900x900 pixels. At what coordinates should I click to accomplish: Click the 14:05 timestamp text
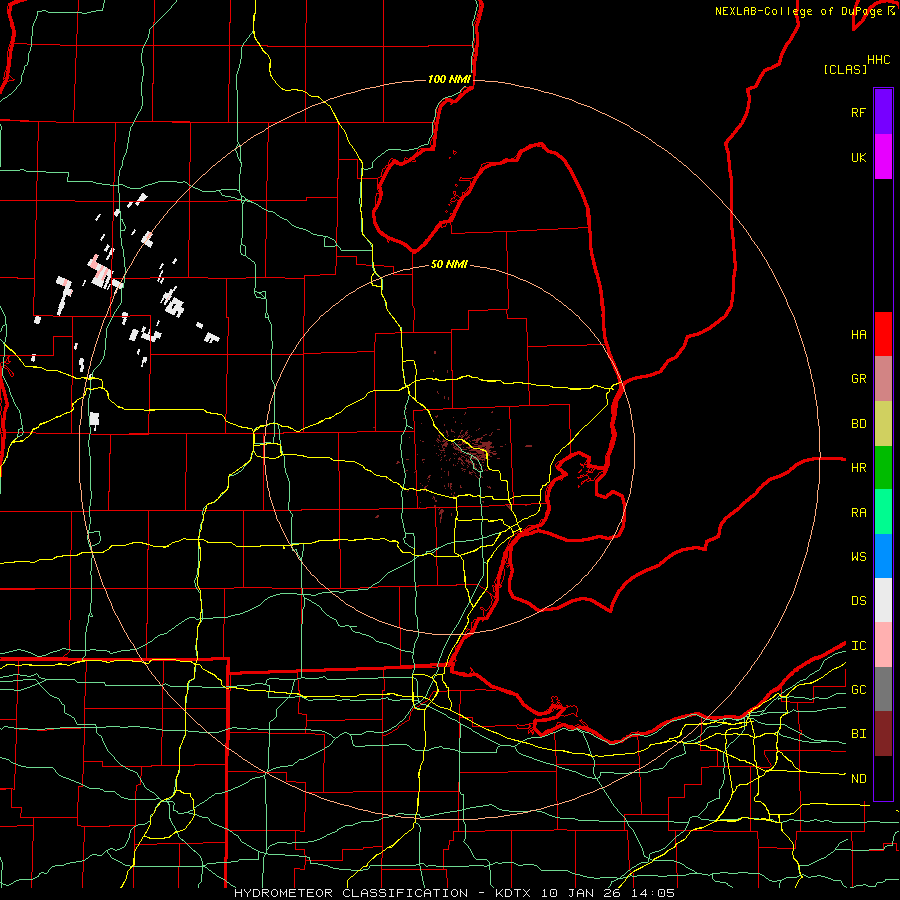[655, 893]
